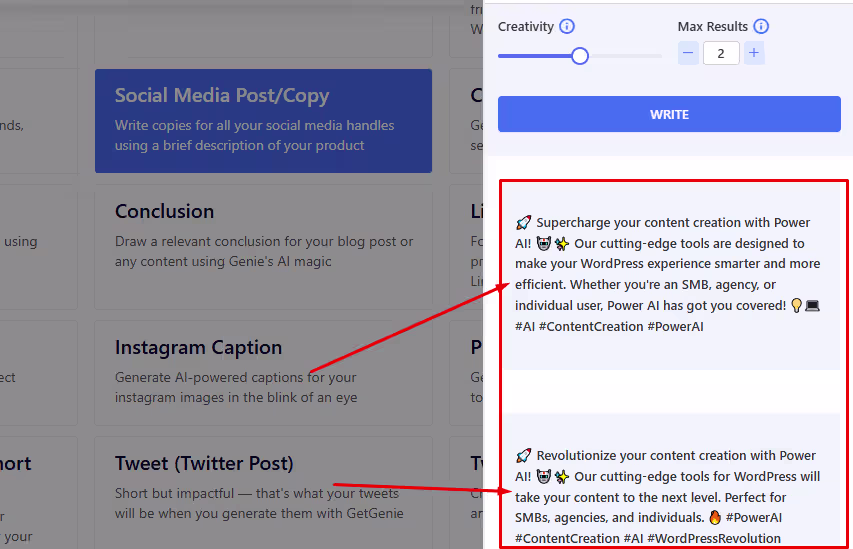Click the '#AI #ContentCreation #PowerAI' hashtags line
This screenshot has height=549, width=853.
click(609, 326)
